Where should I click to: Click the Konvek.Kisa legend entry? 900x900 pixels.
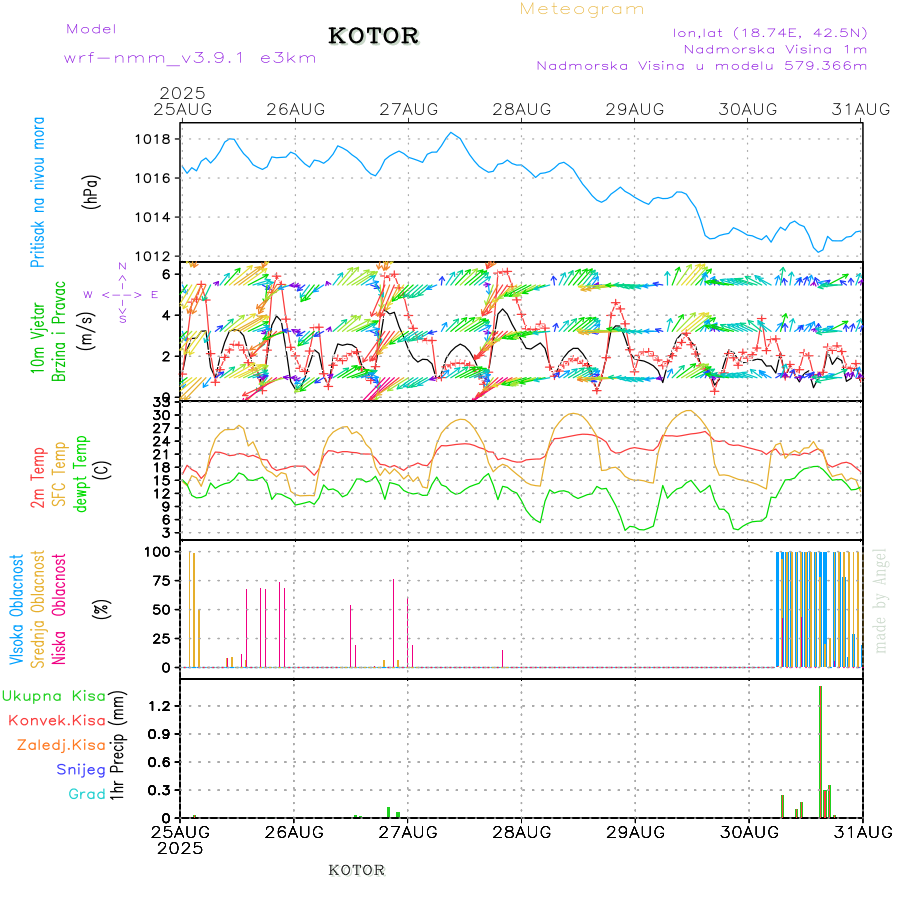click(56, 720)
